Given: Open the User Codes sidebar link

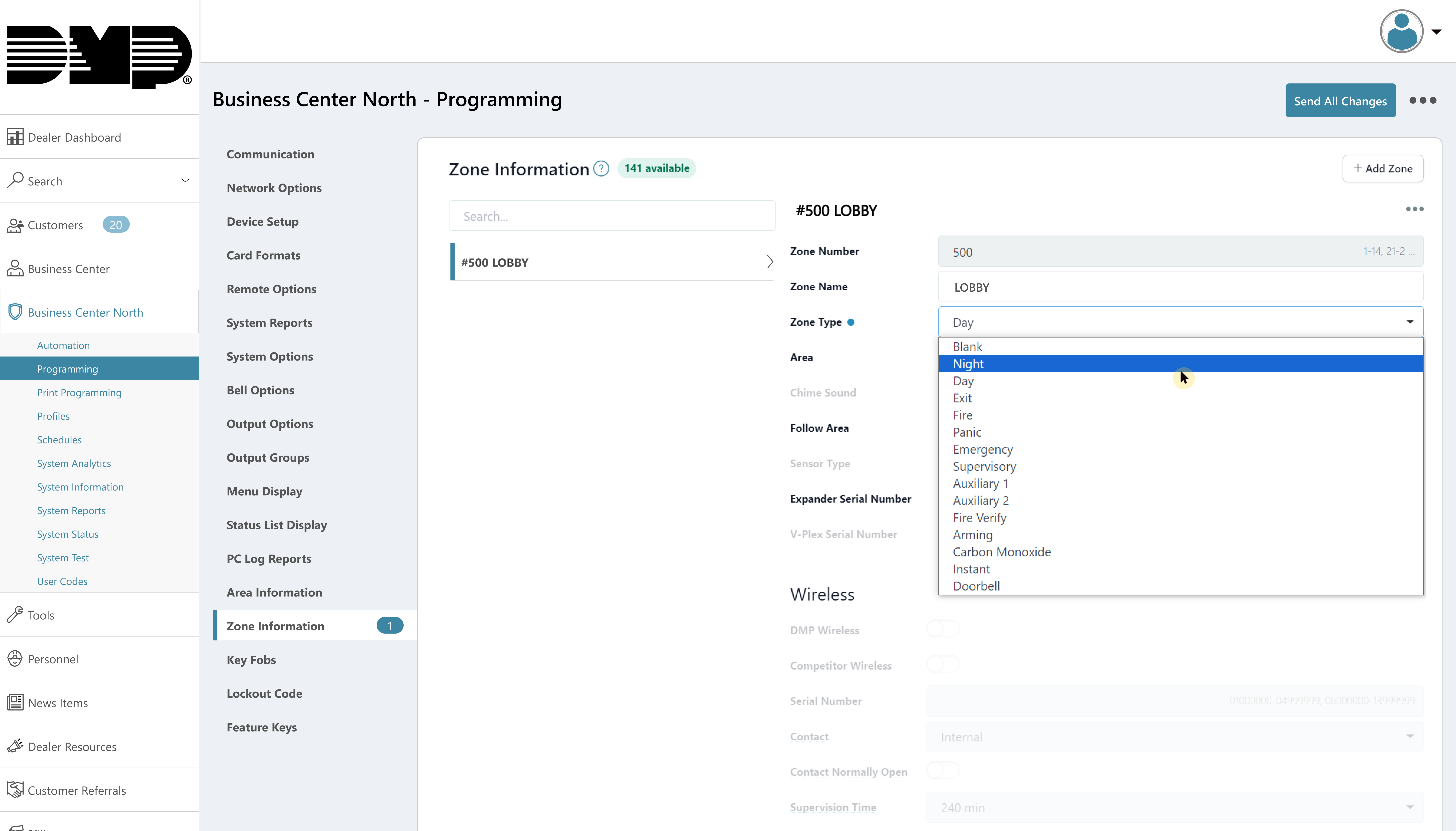Looking at the screenshot, I should pos(62,581).
